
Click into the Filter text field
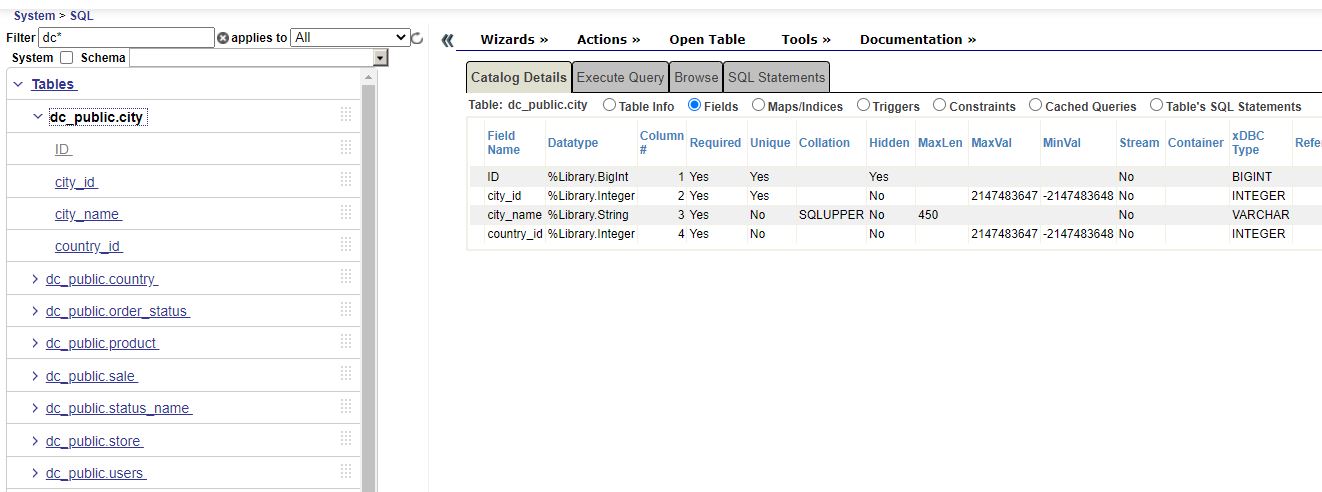[125, 38]
